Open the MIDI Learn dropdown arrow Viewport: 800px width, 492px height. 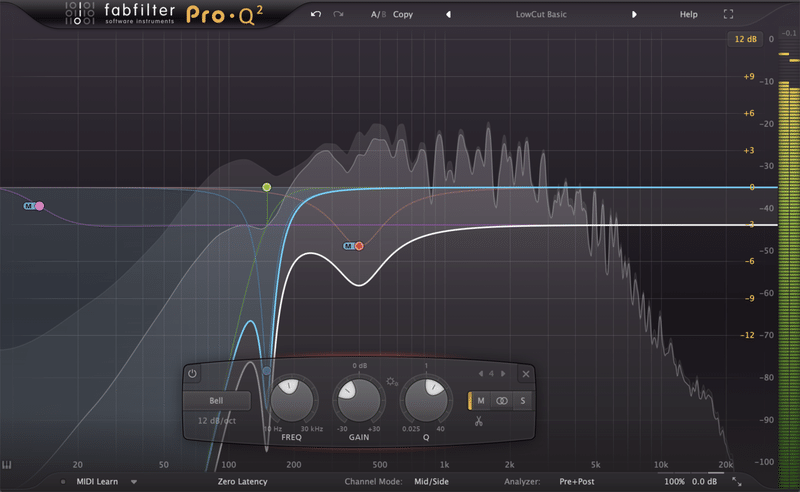click(134, 481)
